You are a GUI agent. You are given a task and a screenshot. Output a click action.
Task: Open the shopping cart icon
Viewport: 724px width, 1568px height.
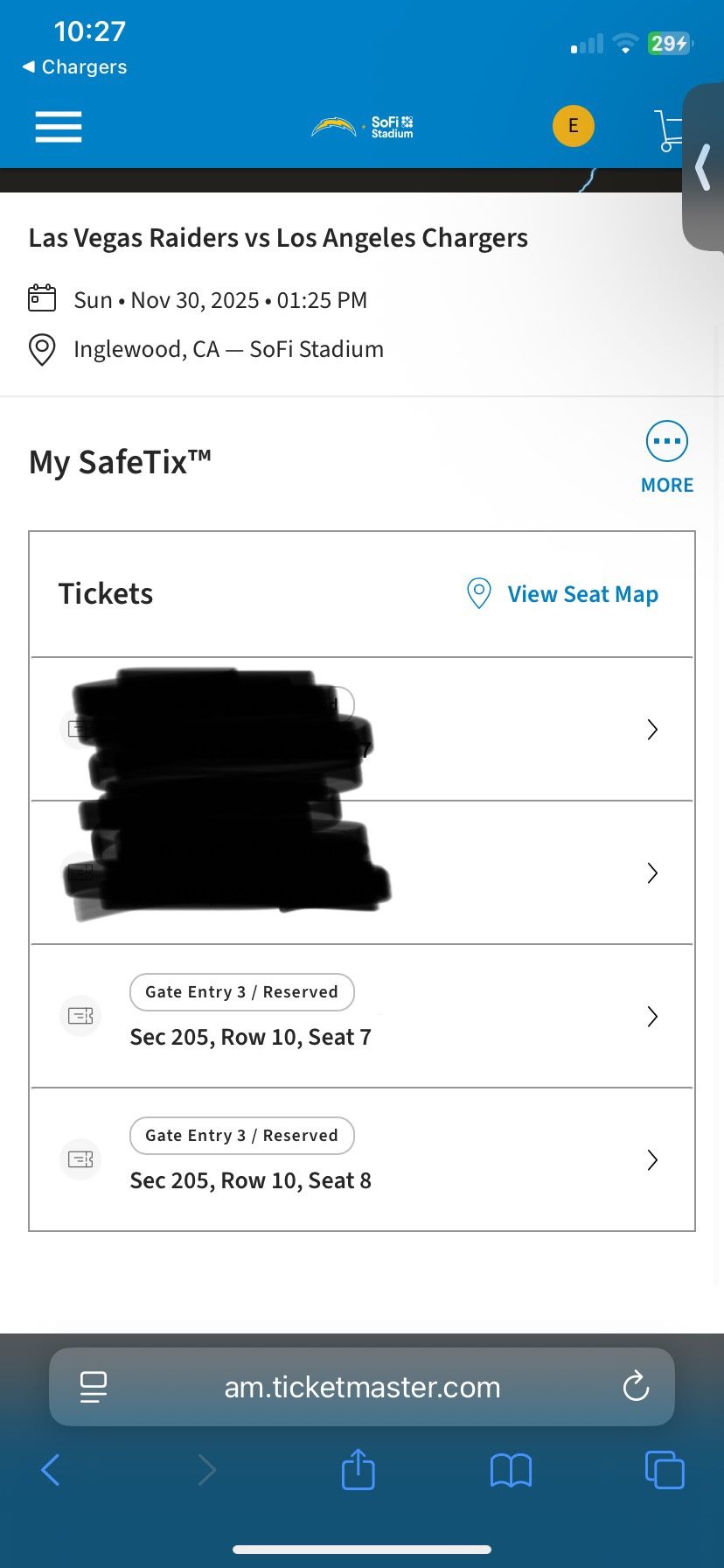[669, 130]
